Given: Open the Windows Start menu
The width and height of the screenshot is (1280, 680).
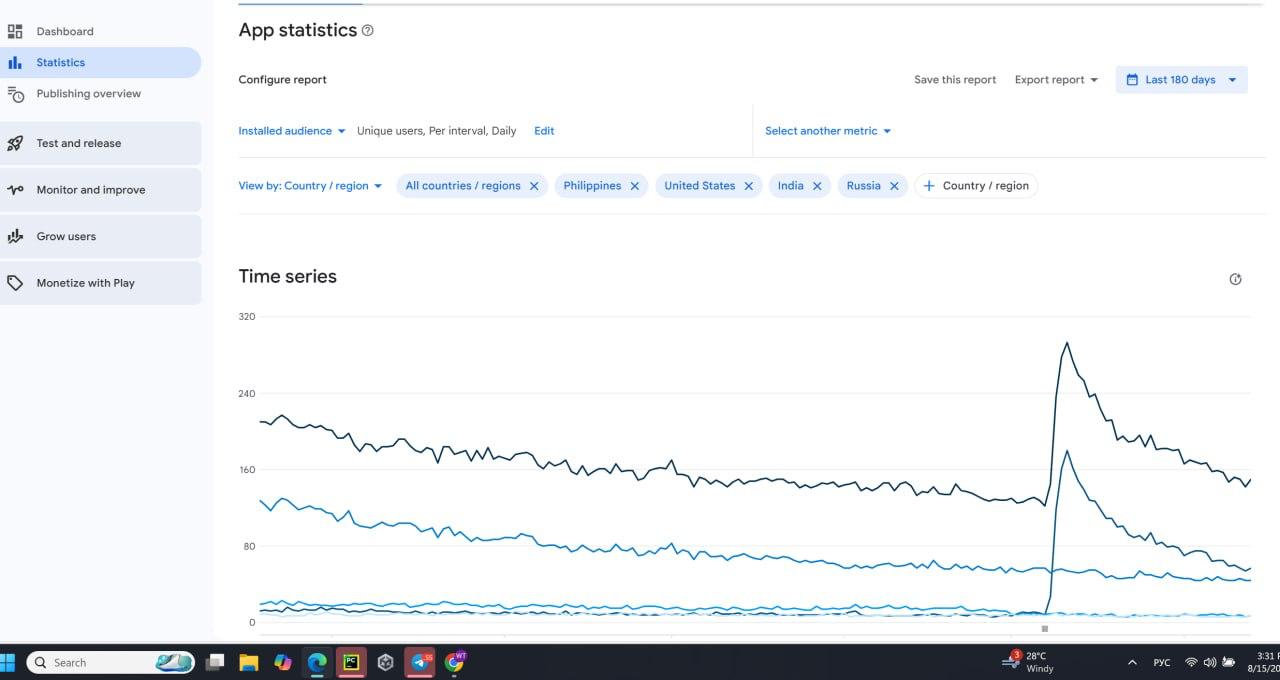Looking at the screenshot, I should click(x=10, y=662).
